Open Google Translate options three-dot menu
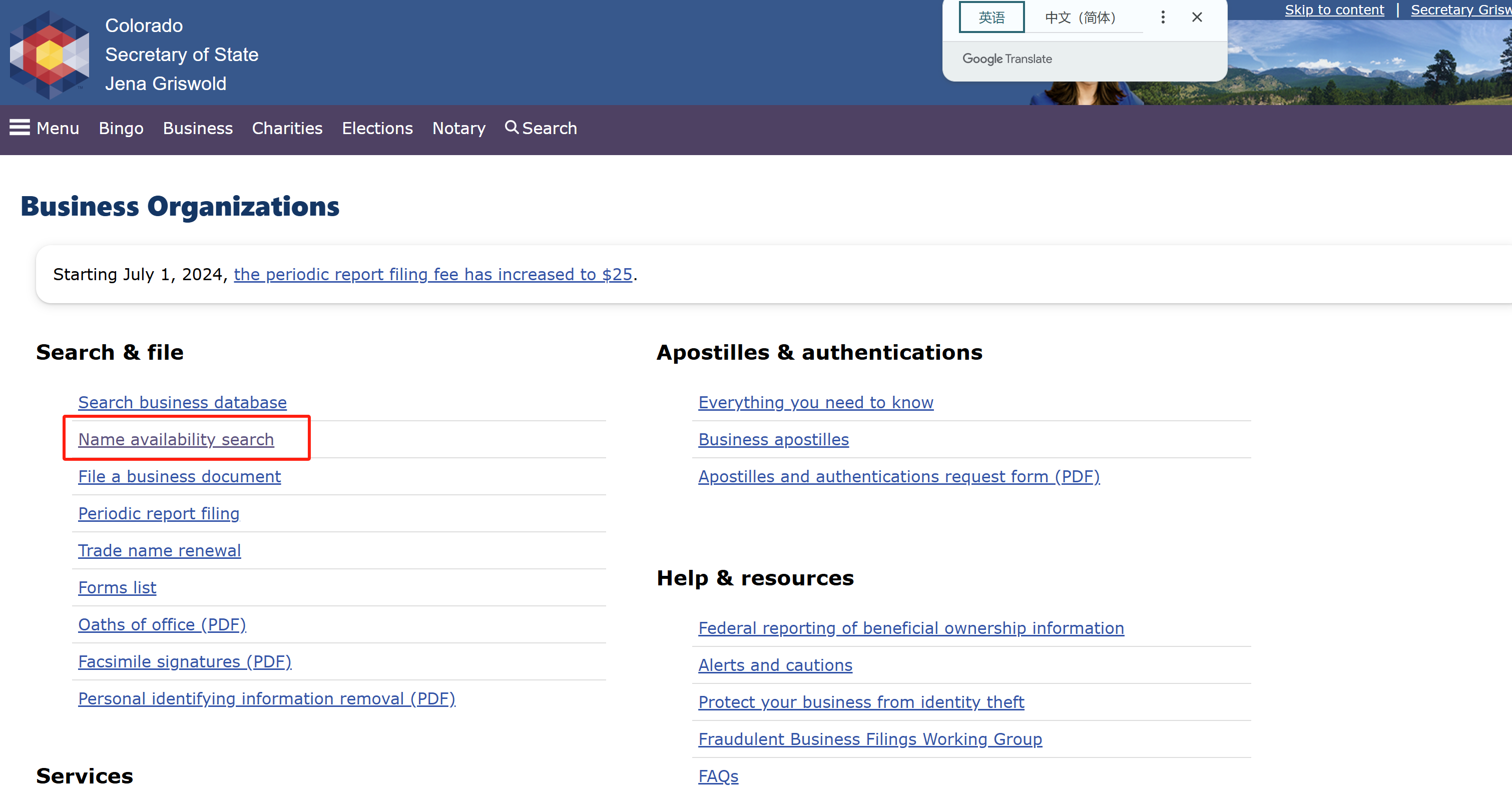 tap(1162, 17)
